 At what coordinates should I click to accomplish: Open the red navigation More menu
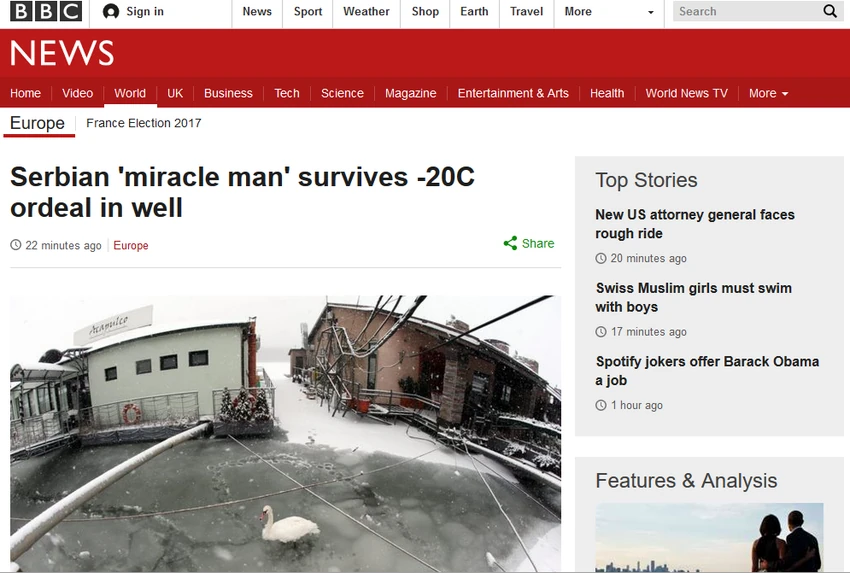[x=768, y=93]
